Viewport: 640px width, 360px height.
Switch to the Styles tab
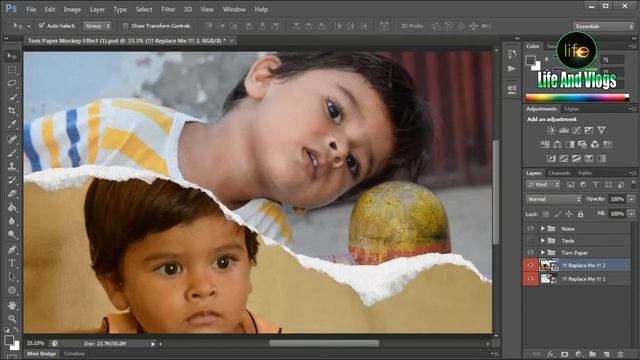coord(571,109)
